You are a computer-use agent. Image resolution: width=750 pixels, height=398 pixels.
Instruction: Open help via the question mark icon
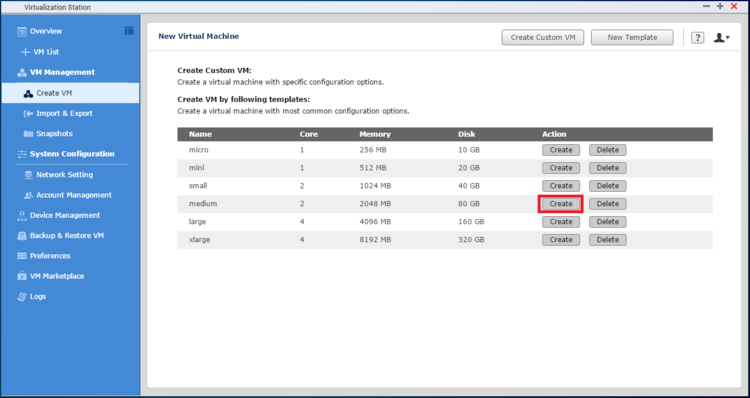697,37
